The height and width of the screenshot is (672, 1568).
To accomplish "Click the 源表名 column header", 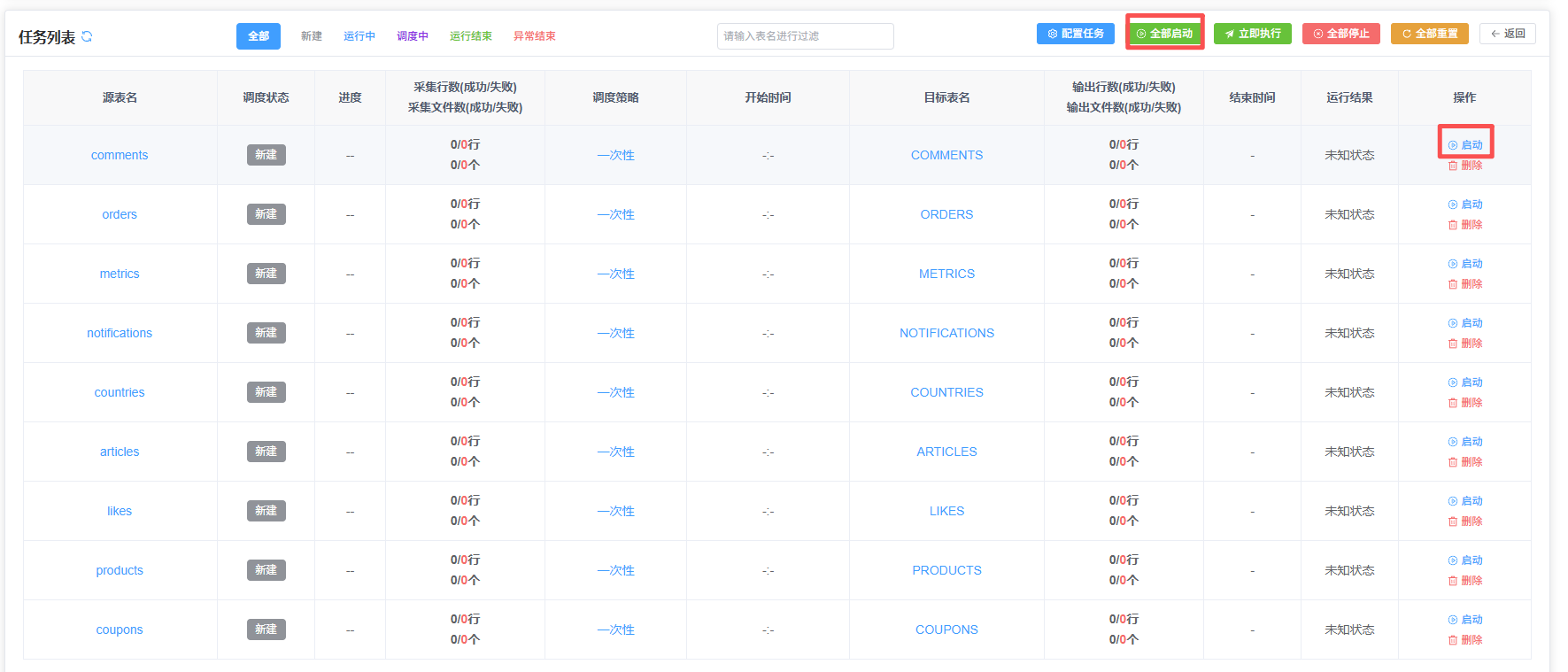I will 120,97.
